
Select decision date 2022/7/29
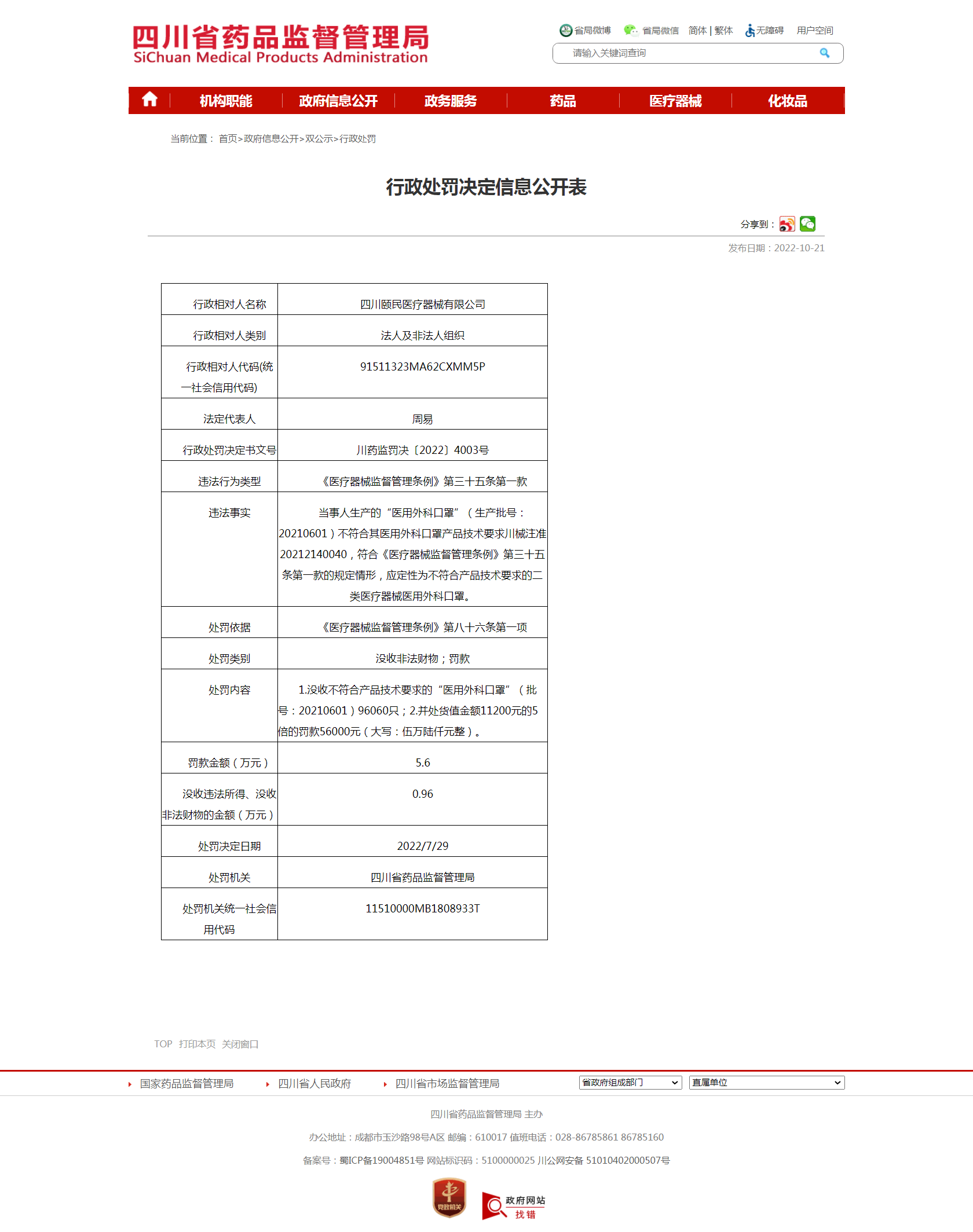coord(423,846)
